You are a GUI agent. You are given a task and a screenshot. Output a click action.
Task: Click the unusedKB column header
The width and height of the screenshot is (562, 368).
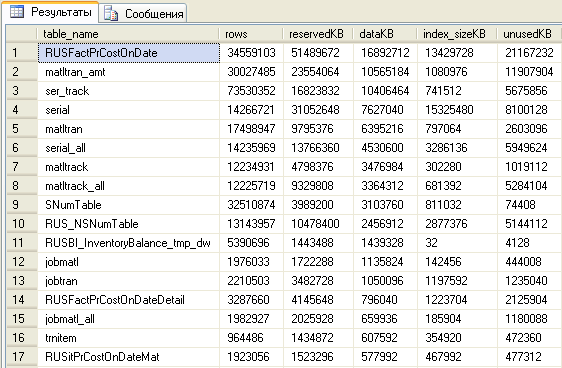pyautogui.click(x=529, y=34)
